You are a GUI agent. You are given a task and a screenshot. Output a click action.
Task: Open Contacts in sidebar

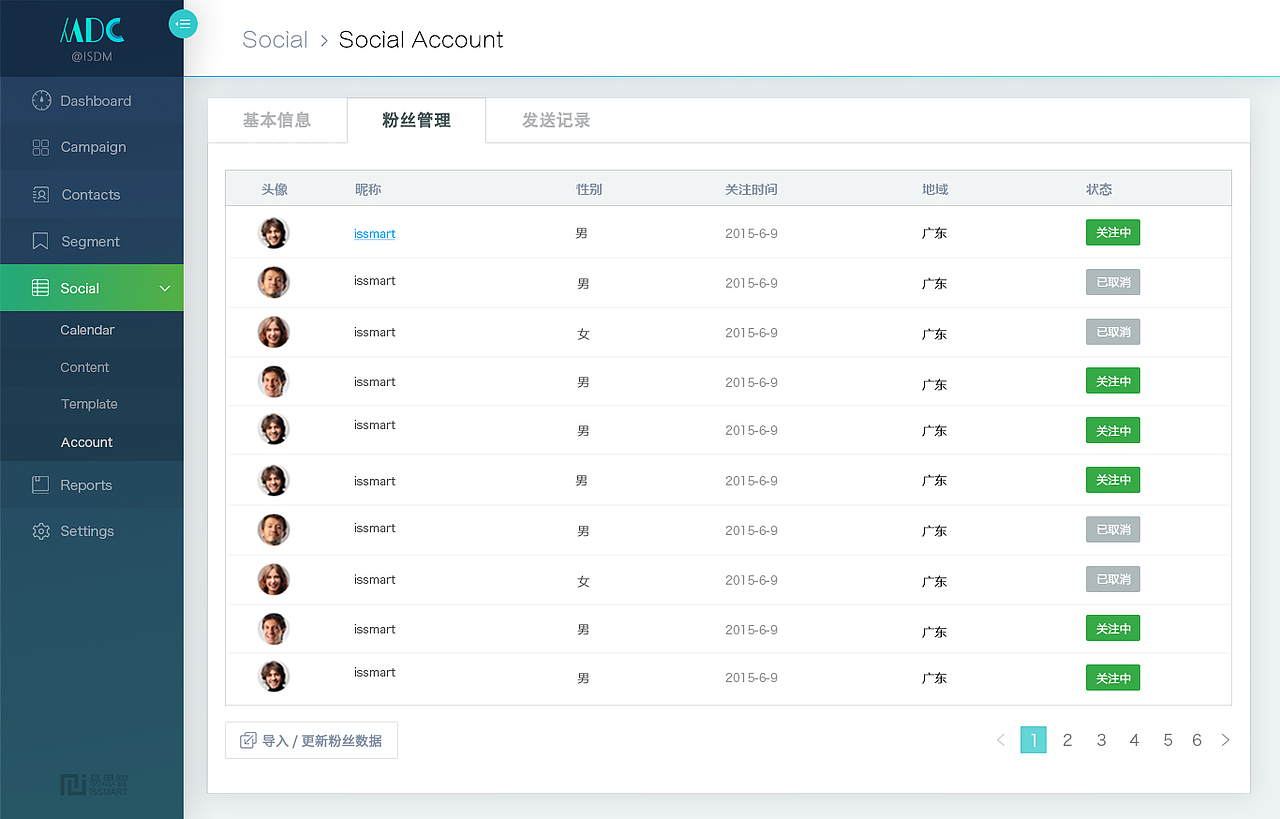92,195
